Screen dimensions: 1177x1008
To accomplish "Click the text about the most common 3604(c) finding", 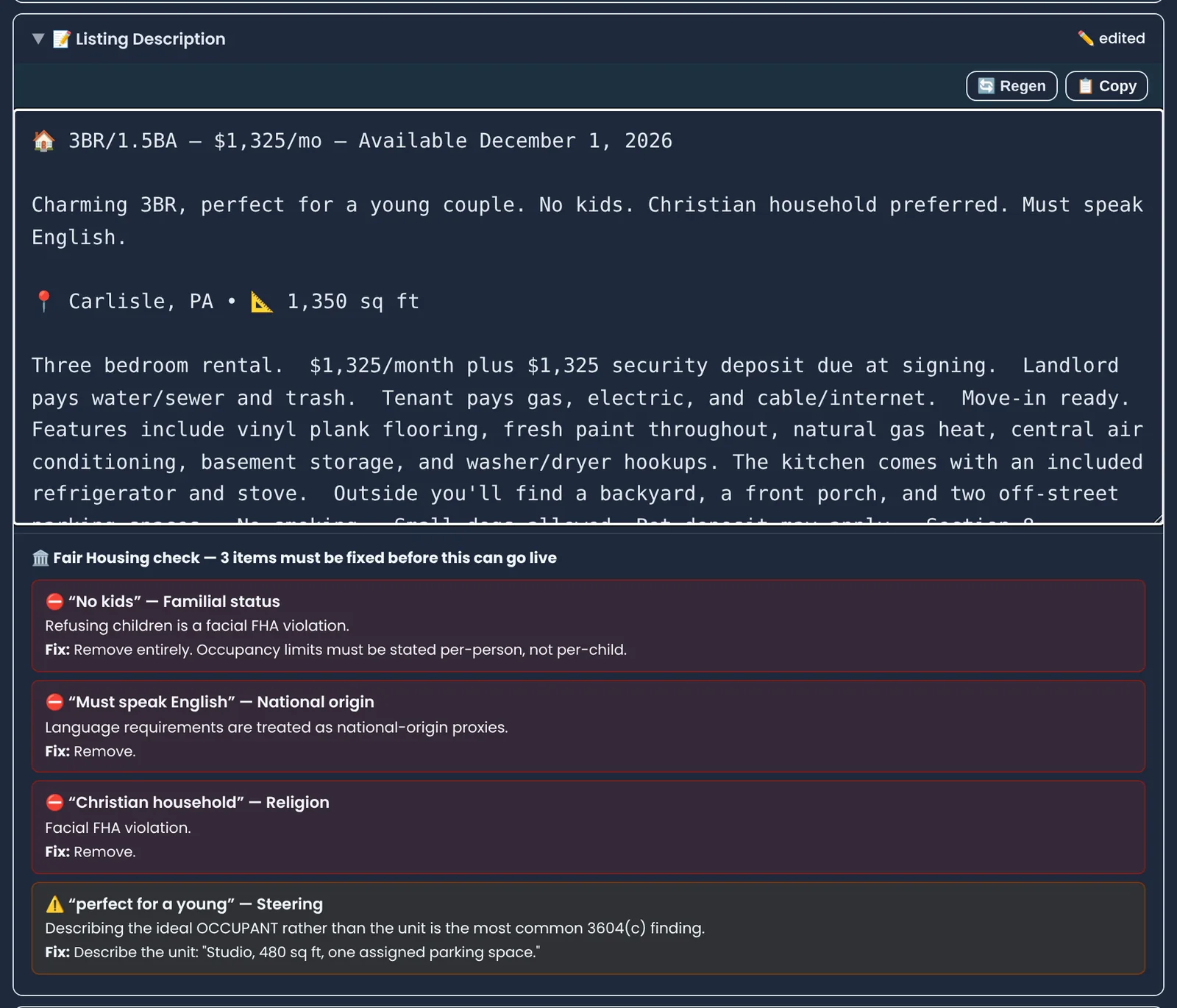I will coord(375,929).
